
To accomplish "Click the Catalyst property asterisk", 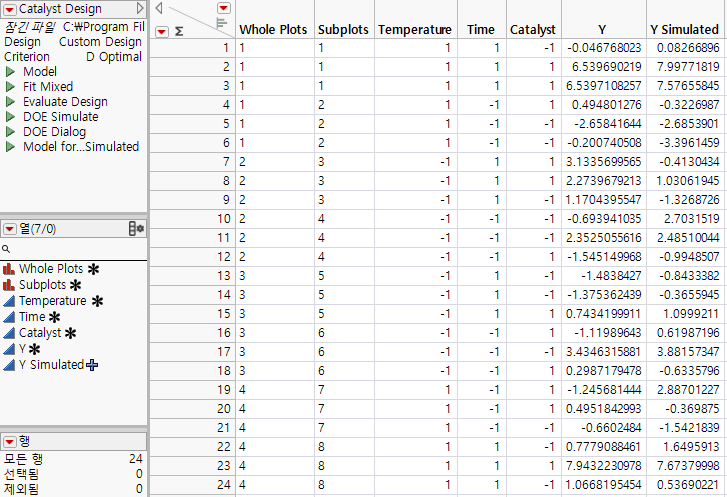I will click(70, 333).
